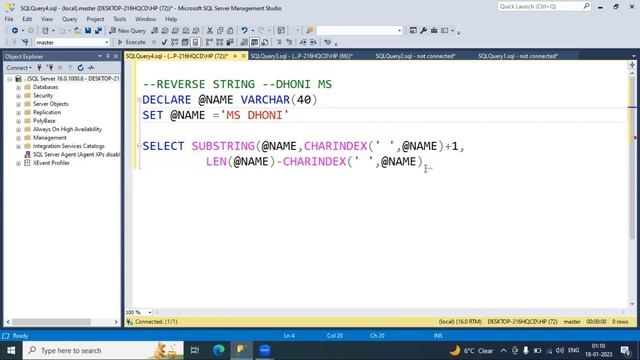The image size is (640, 360).
Task: Click the Comment Out Lines icon
Action: pyautogui.click(x=279, y=42)
